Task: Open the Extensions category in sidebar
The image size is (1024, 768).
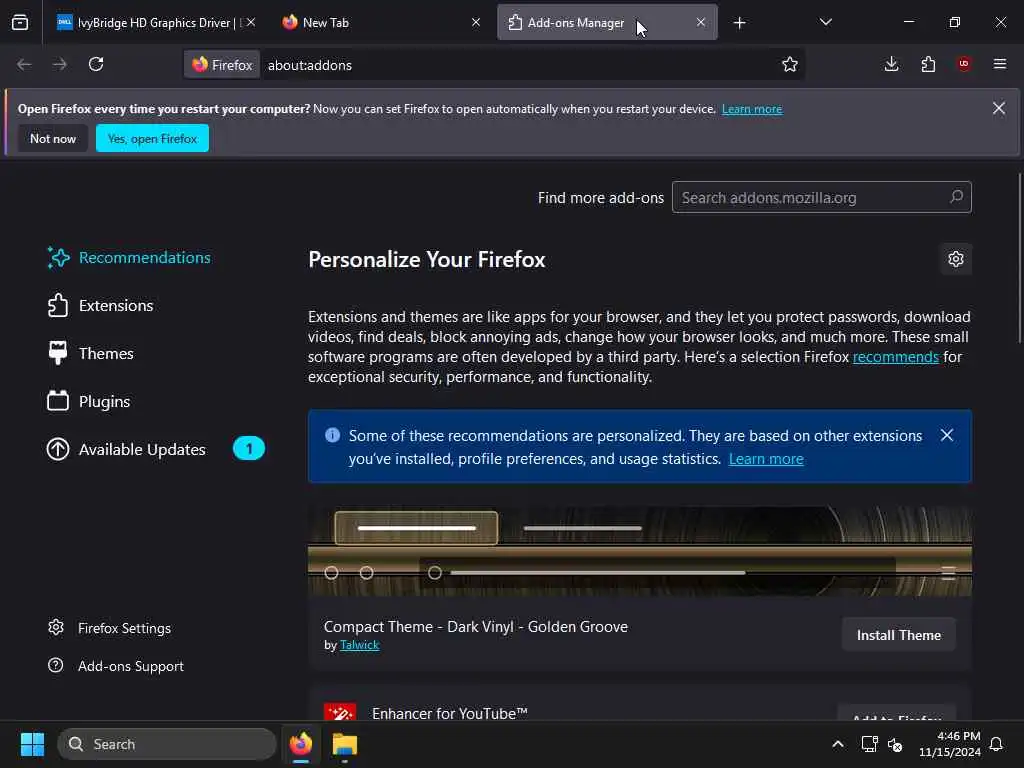Action: pos(101,306)
